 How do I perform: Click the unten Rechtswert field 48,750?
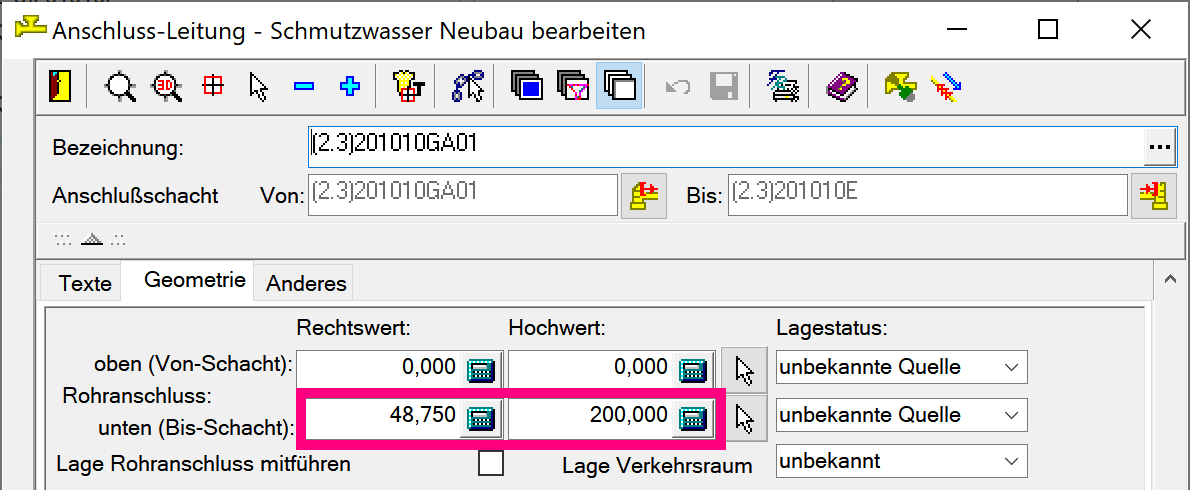click(x=382, y=416)
